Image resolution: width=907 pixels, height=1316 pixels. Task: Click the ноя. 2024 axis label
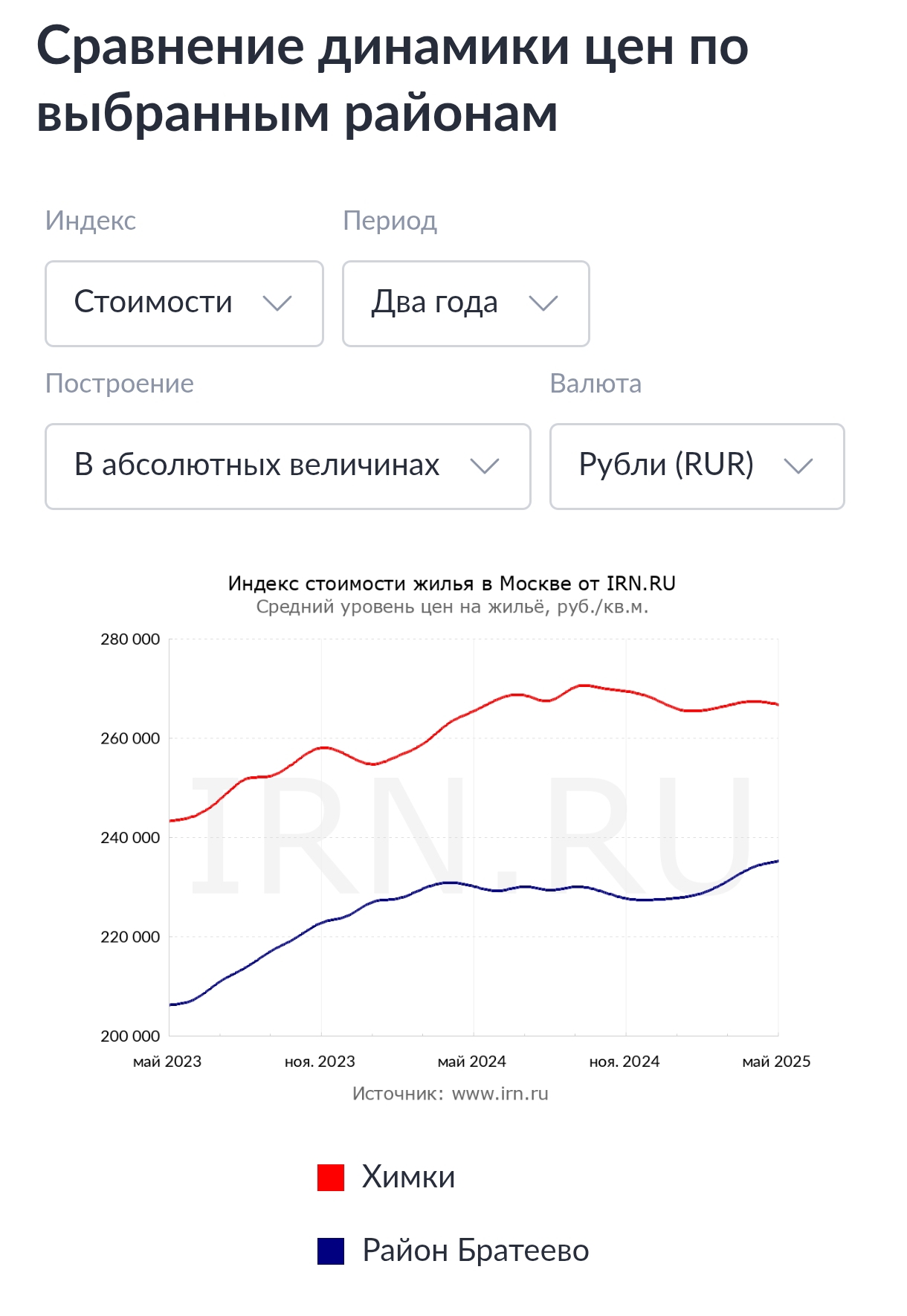(624, 1062)
